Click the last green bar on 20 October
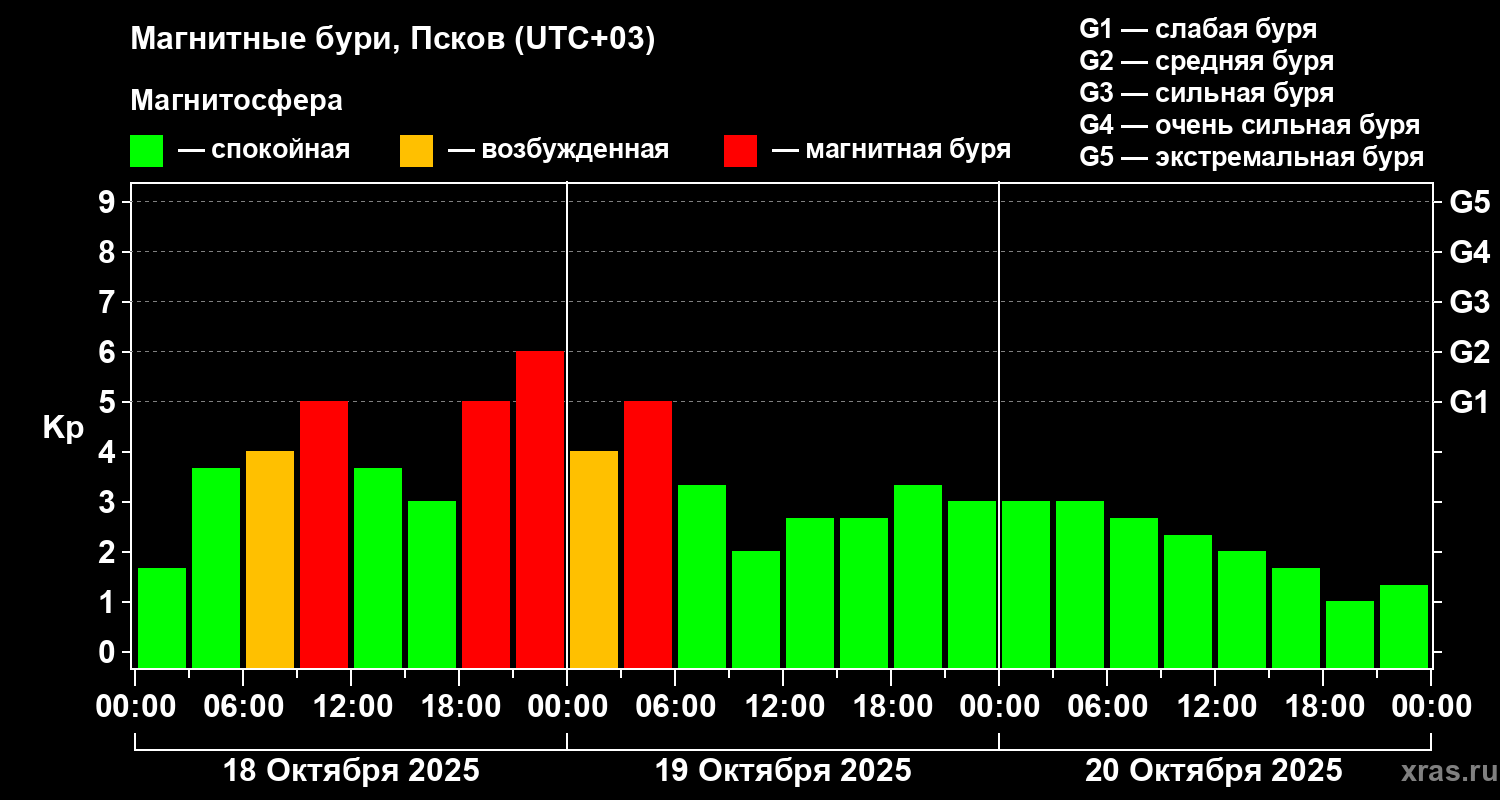This screenshot has height=800, width=1500. [1404, 626]
